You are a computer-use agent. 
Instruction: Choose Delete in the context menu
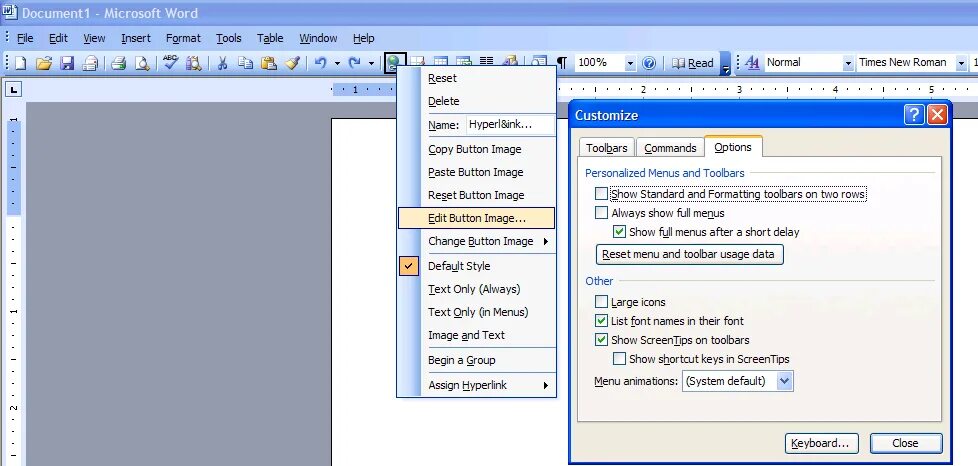(x=477, y=101)
